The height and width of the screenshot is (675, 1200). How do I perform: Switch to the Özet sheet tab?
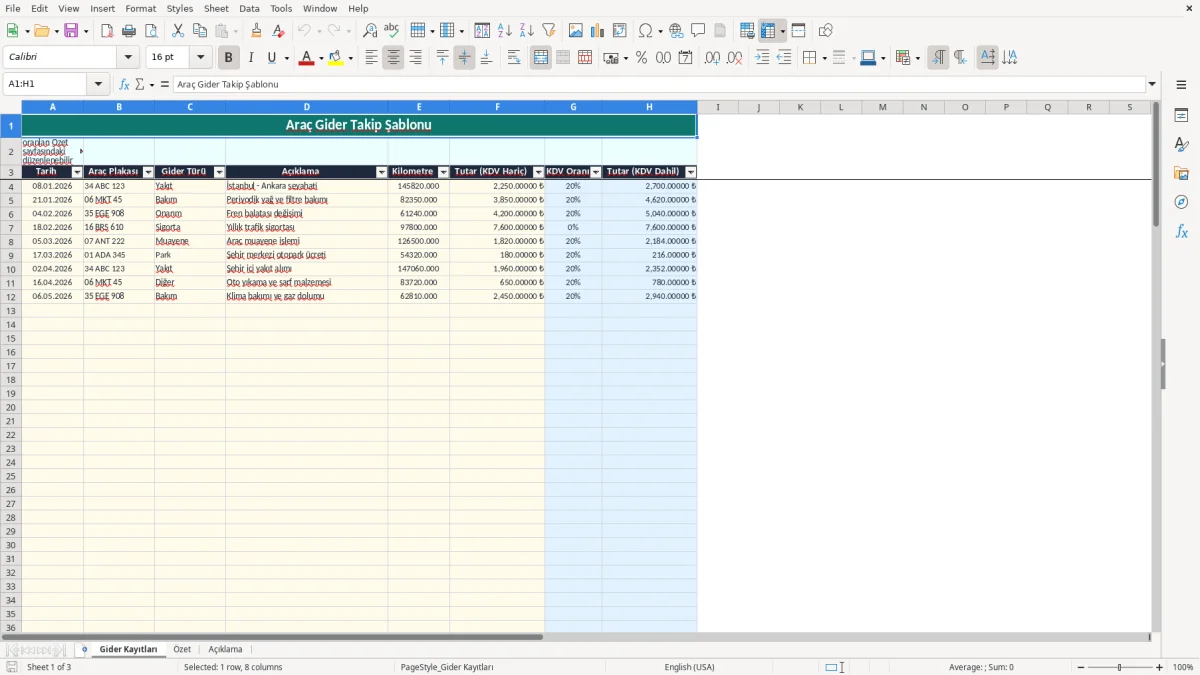(x=182, y=650)
